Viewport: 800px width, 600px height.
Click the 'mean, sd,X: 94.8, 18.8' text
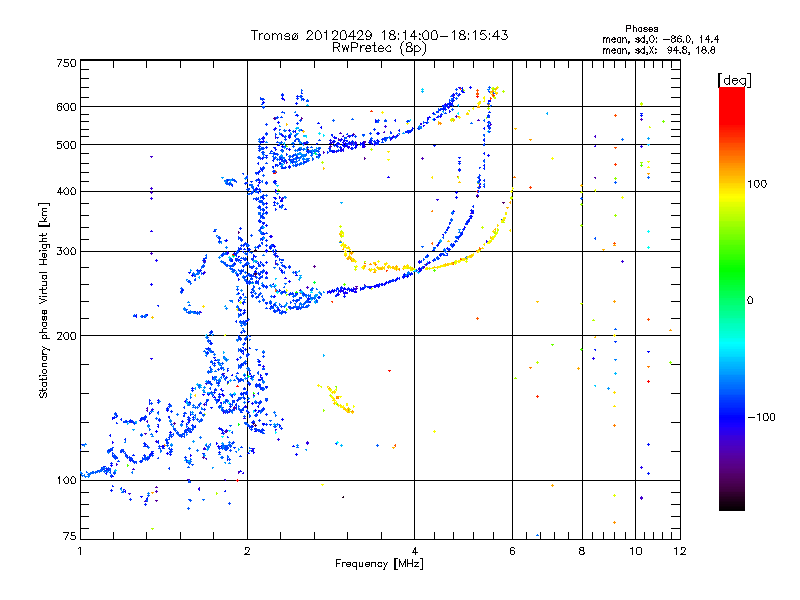[658, 50]
